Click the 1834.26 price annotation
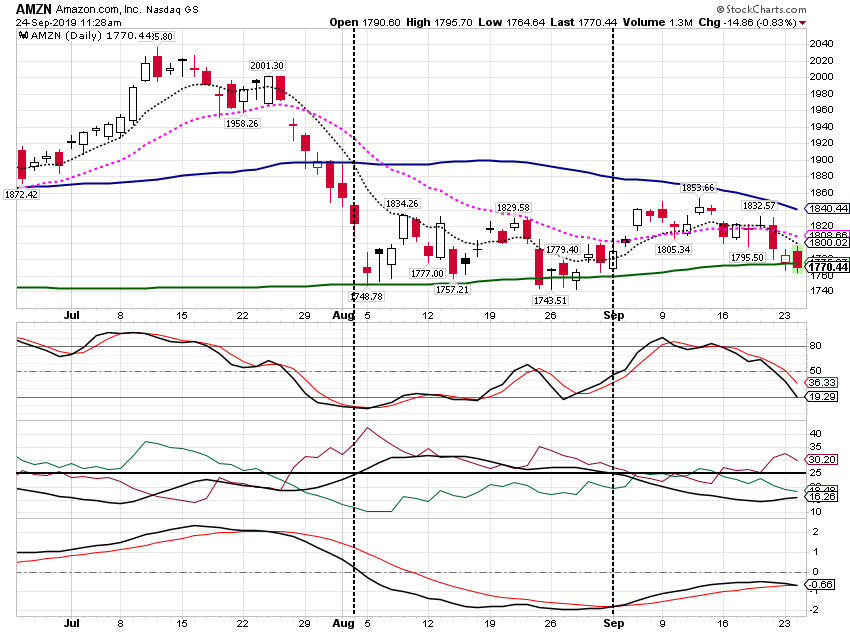850x633 pixels. pos(402,204)
